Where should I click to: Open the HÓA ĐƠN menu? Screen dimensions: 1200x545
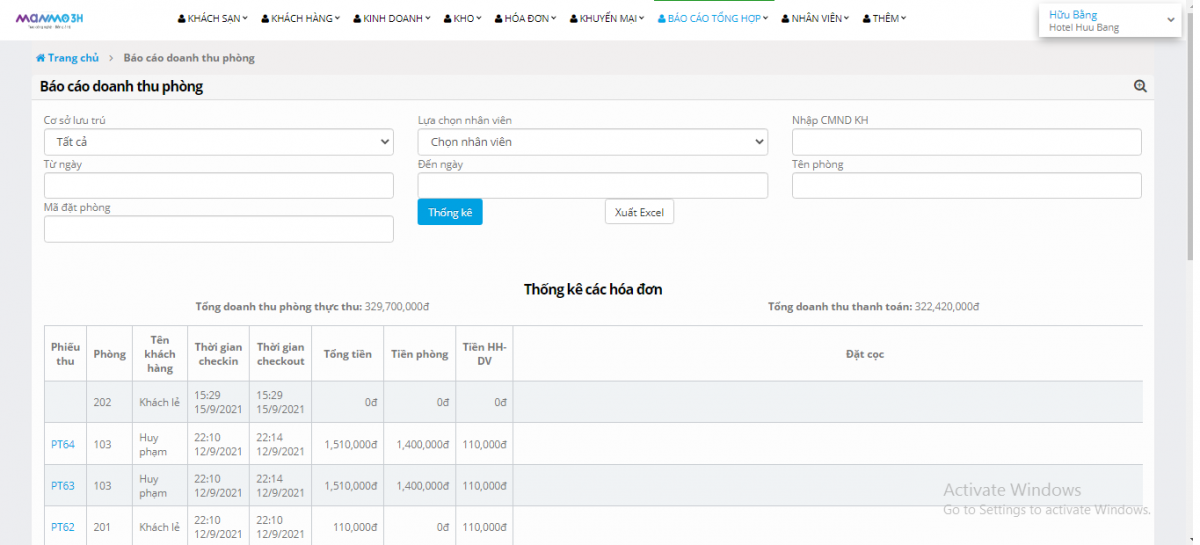[526, 18]
